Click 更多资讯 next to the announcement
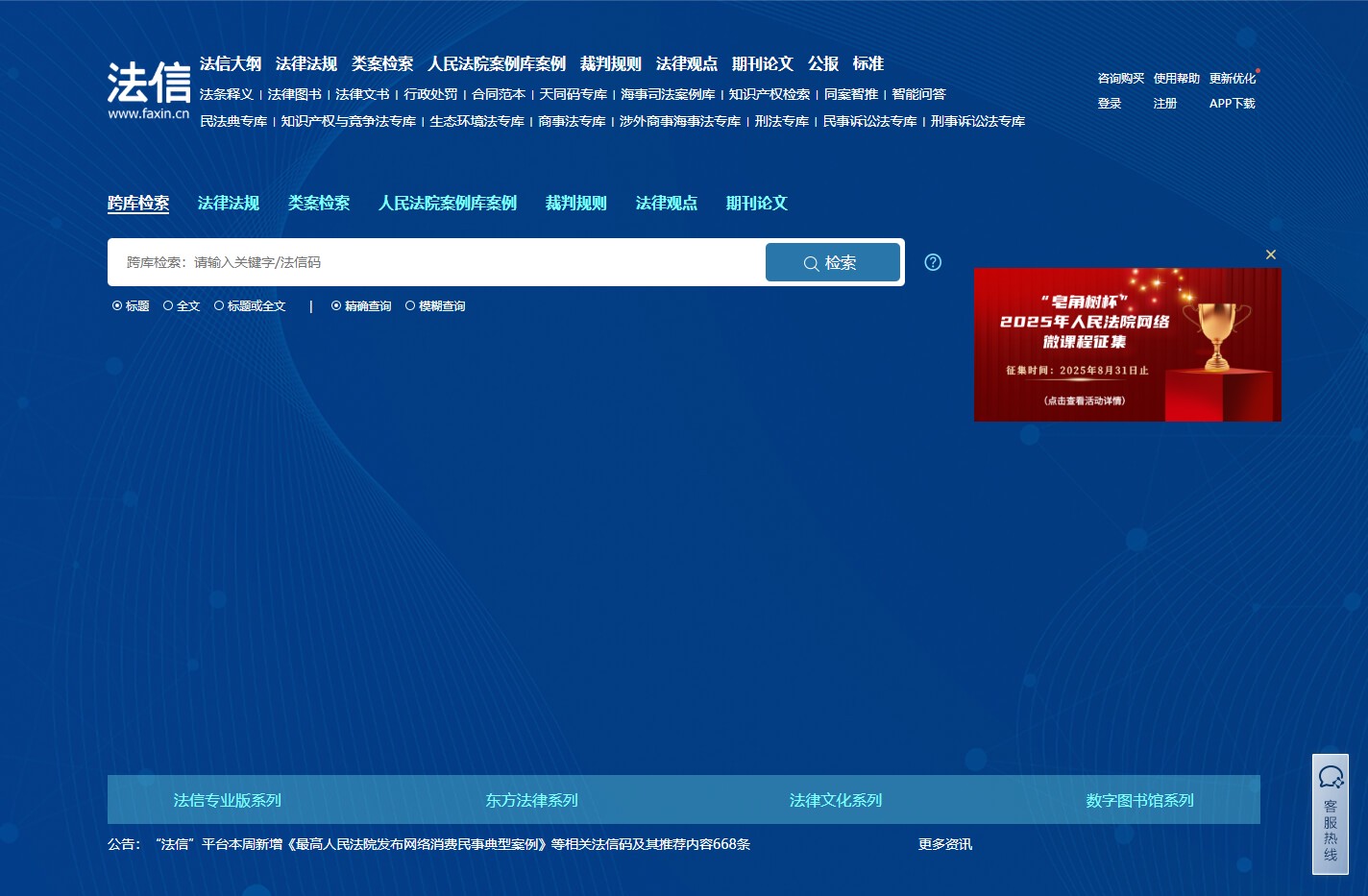The image size is (1368, 896). 945,844
